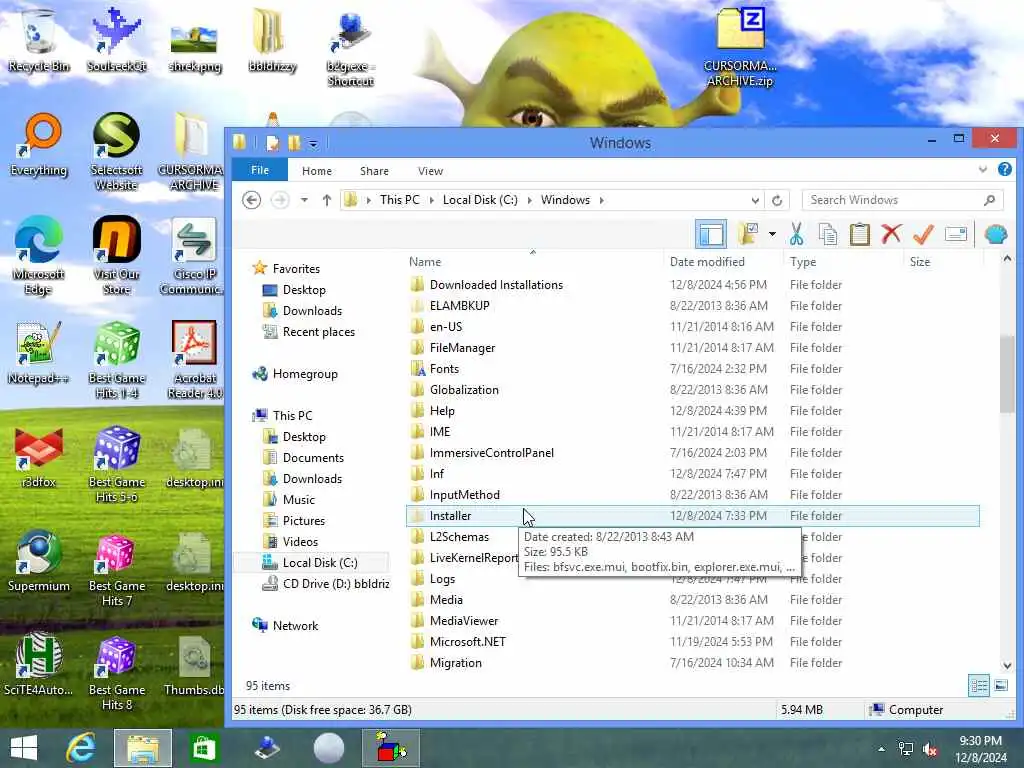The image size is (1024, 768).
Task: Expand the ribbon with the chevron
Action: (x=982, y=170)
